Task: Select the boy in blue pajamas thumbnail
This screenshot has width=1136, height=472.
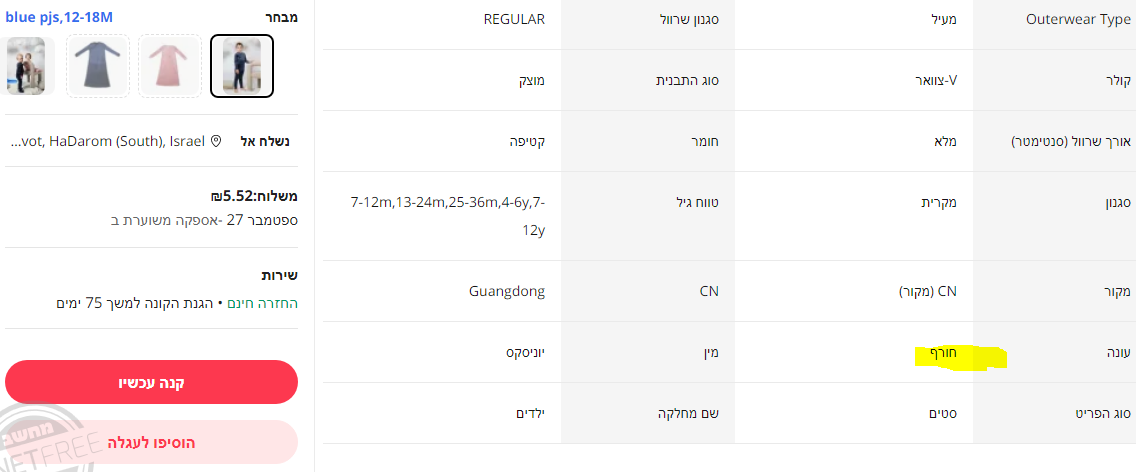Action: 242,67
